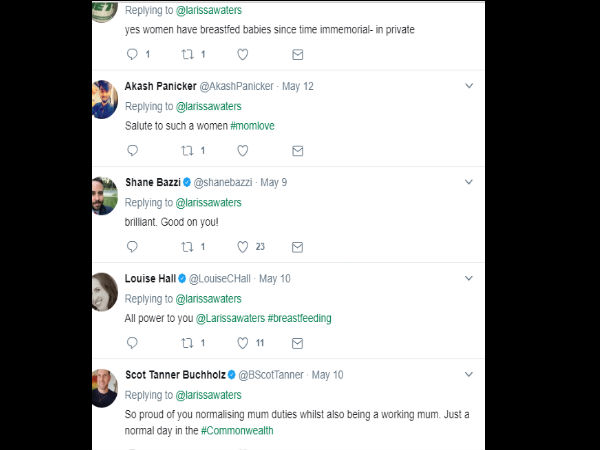View Scot Tanner Buchholz's profile picture
This screenshot has height=450, width=600.
click(104, 388)
